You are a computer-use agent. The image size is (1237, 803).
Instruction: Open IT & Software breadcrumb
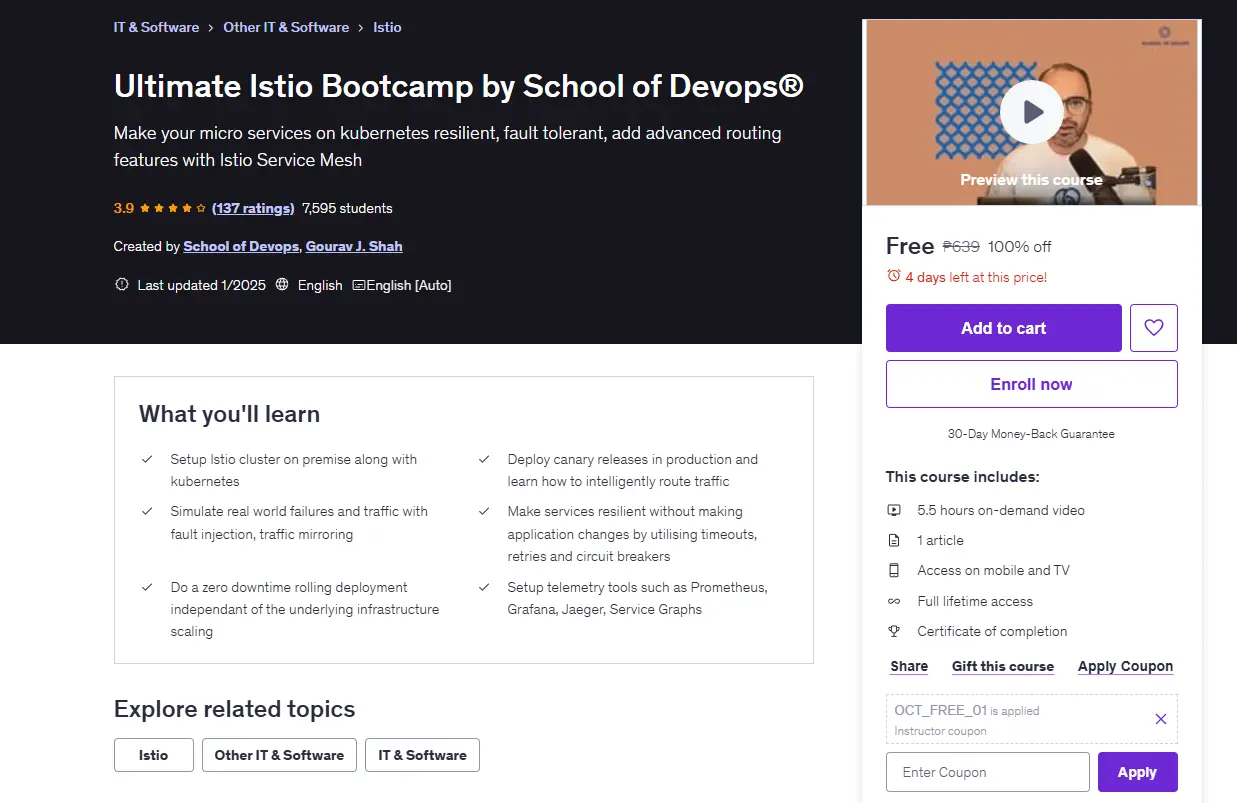(x=156, y=27)
